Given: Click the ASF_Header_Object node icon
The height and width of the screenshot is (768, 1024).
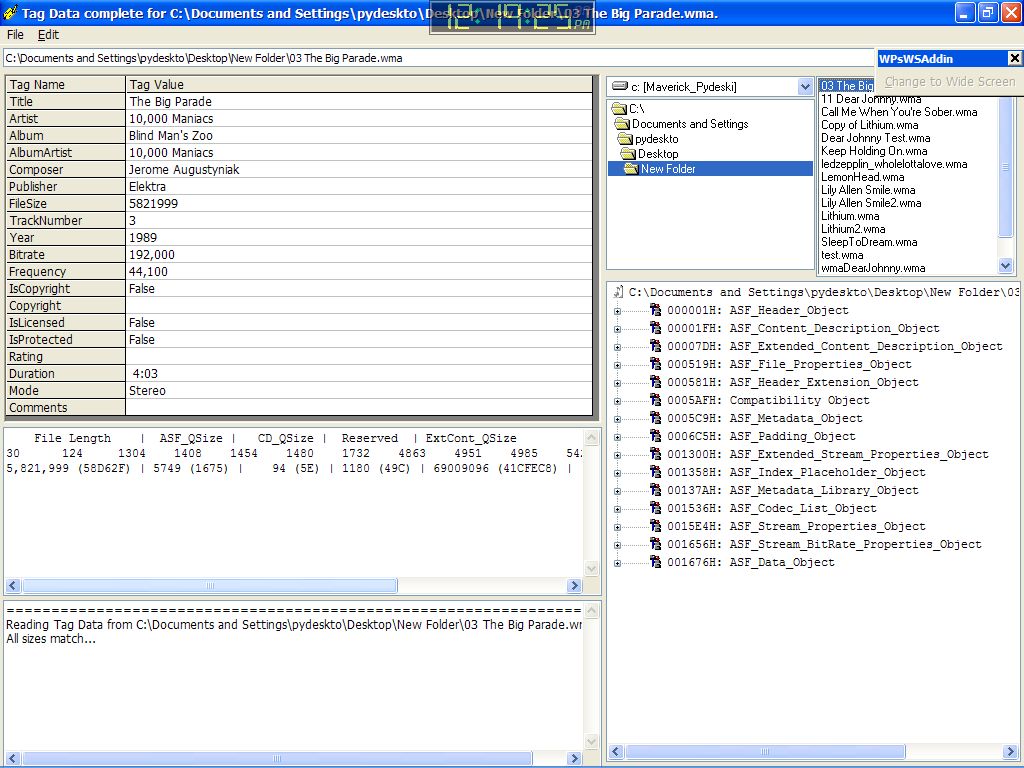Looking at the screenshot, I should point(656,310).
